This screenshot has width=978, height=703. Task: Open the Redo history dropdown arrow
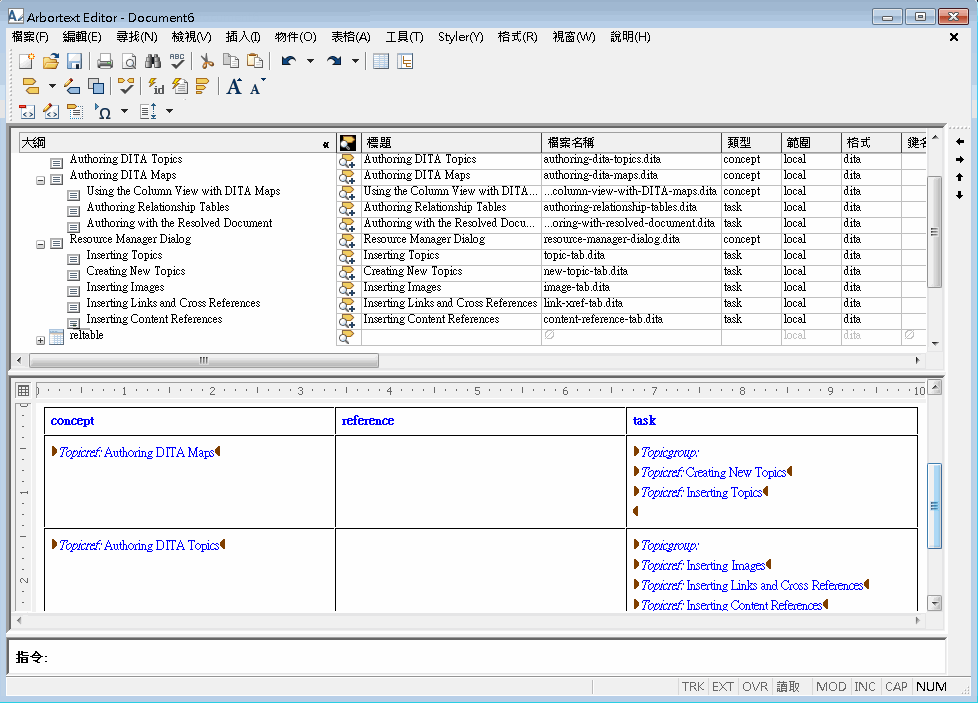point(356,61)
